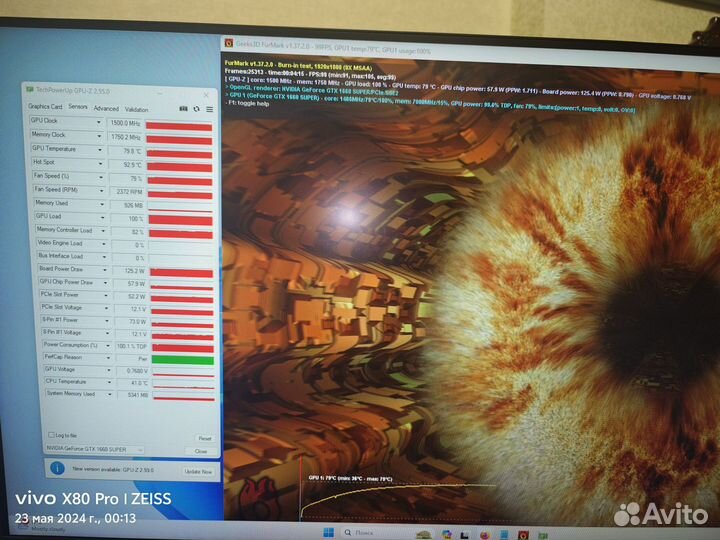Viewport: 720px width, 540px height.
Task: Select the Sensors tab
Action: click(78, 107)
